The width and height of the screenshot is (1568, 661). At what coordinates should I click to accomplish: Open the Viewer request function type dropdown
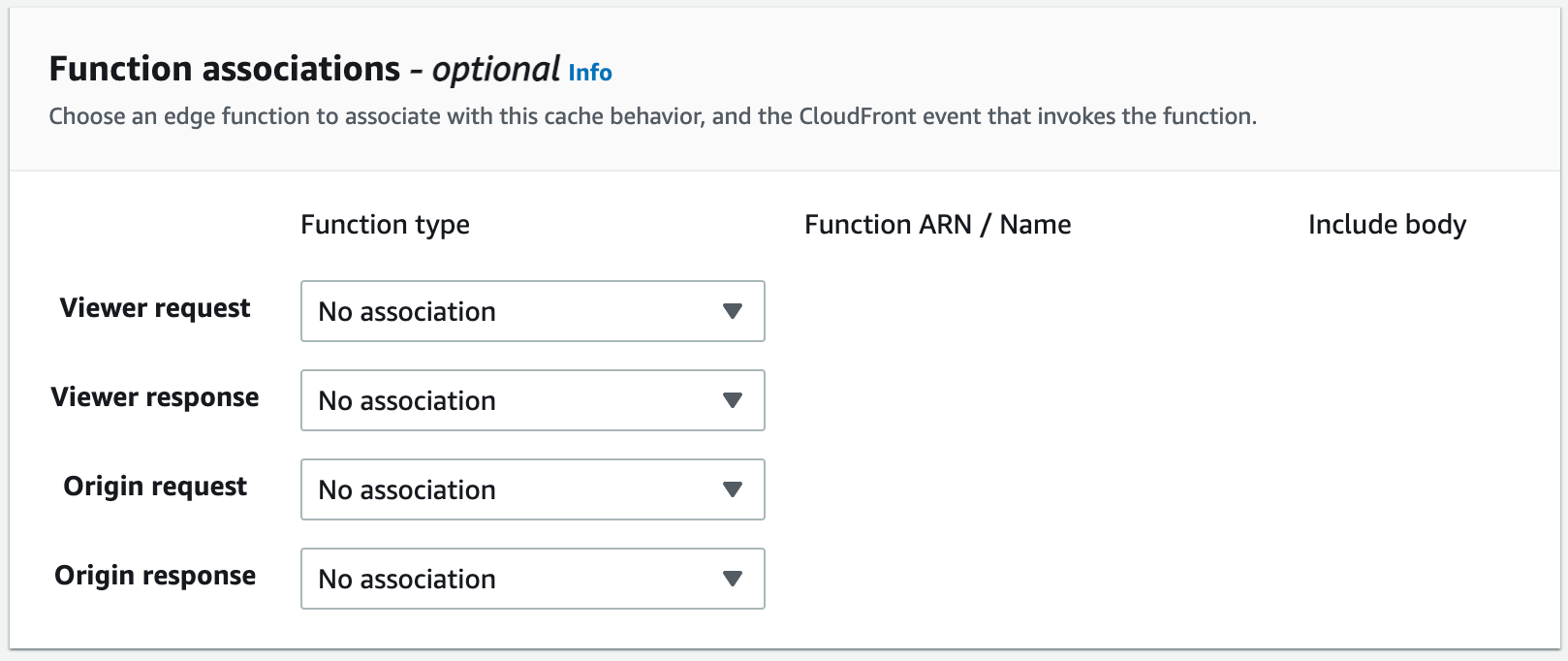tap(532, 311)
